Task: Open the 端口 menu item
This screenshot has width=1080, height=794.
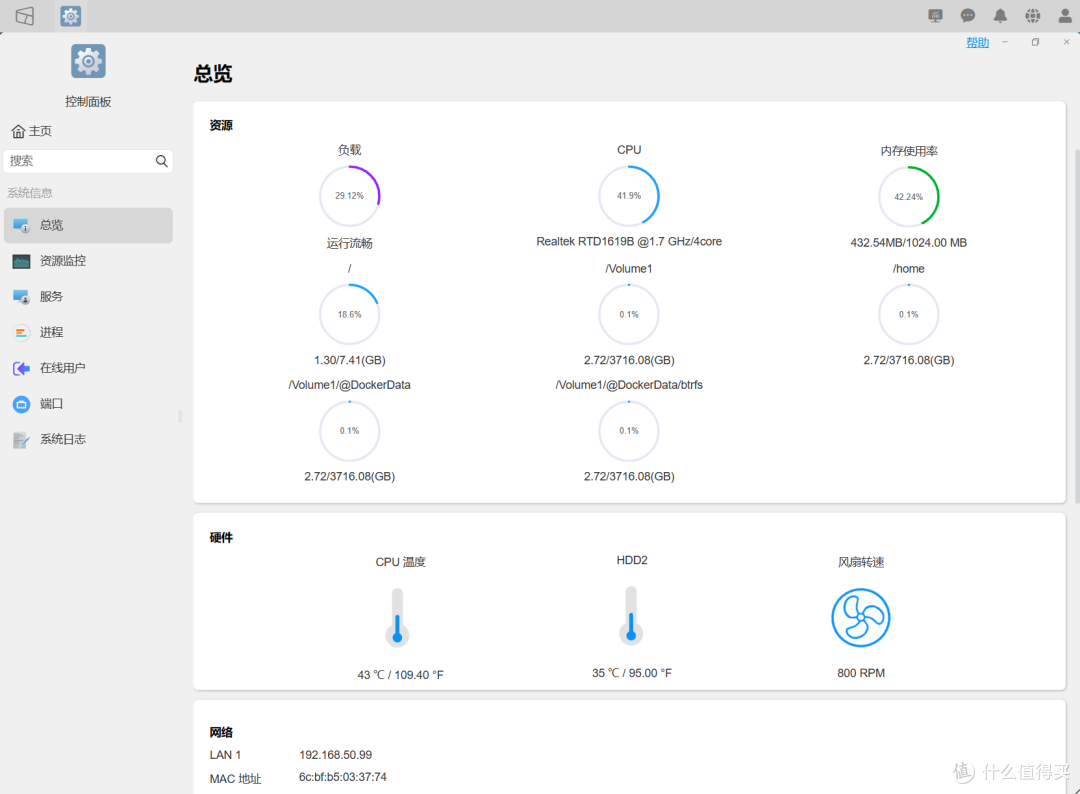Action: [x=88, y=404]
